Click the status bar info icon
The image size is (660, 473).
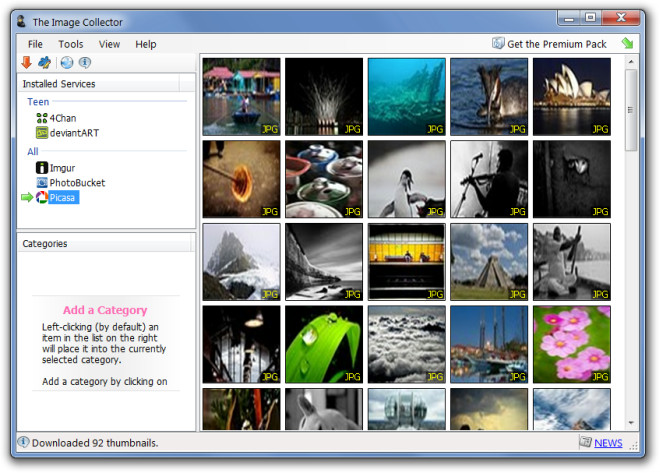(x=23, y=442)
